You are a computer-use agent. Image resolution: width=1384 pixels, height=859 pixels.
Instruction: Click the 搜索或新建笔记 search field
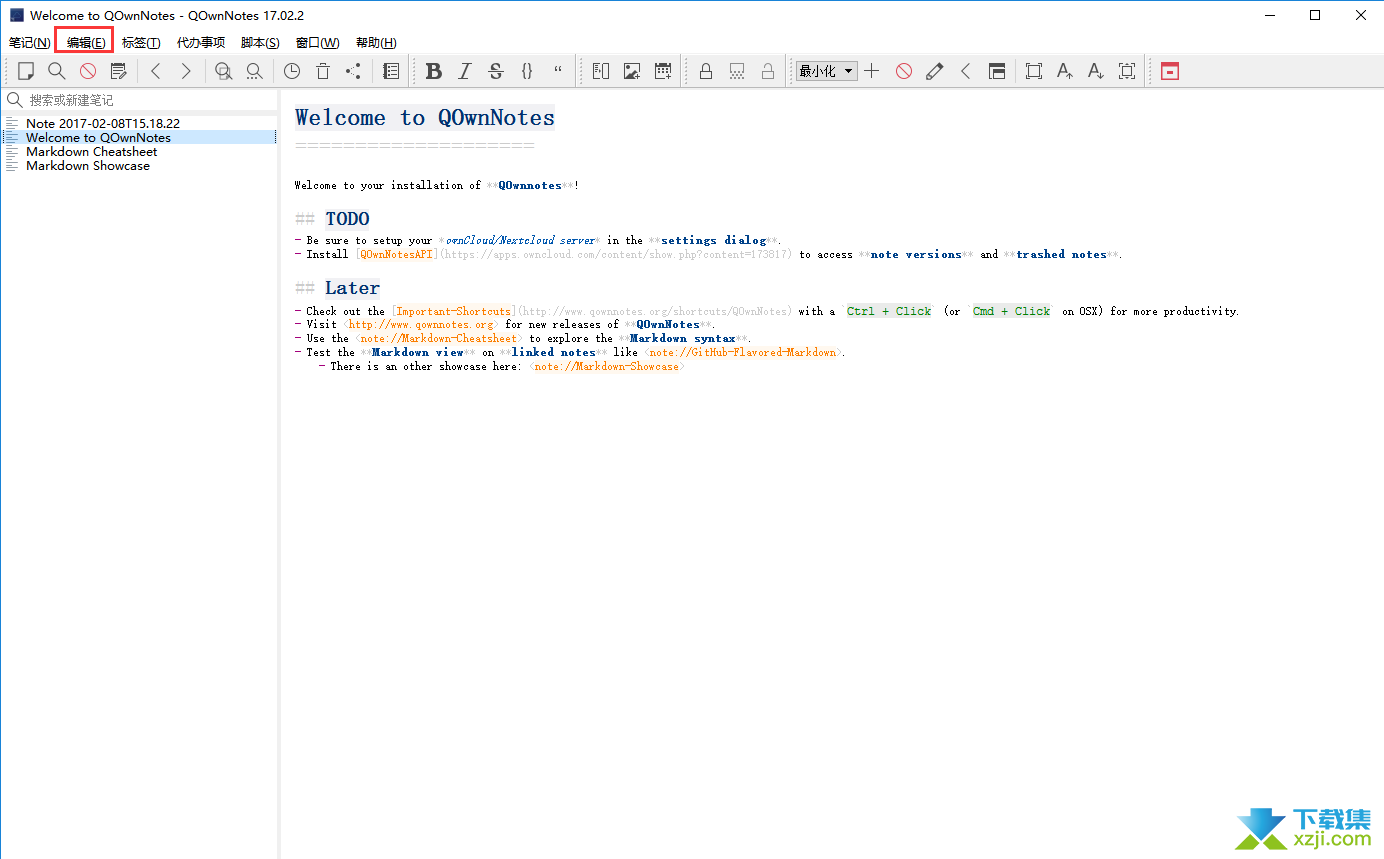pos(139,100)
